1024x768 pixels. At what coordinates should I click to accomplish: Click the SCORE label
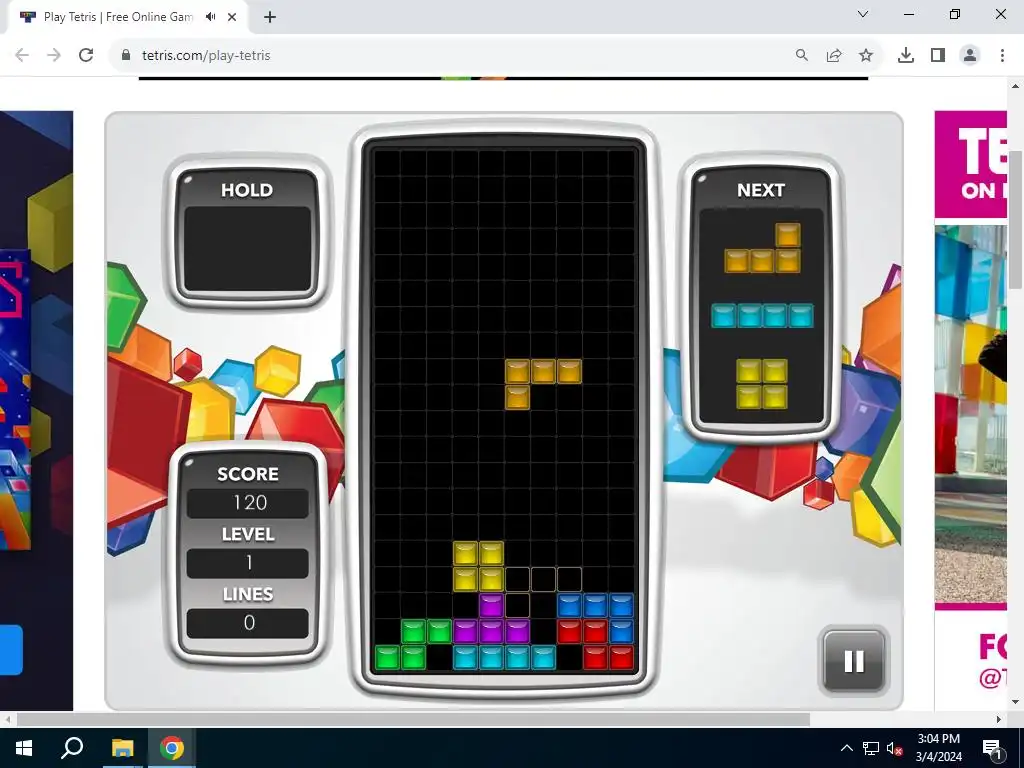(x=248, y=474)
